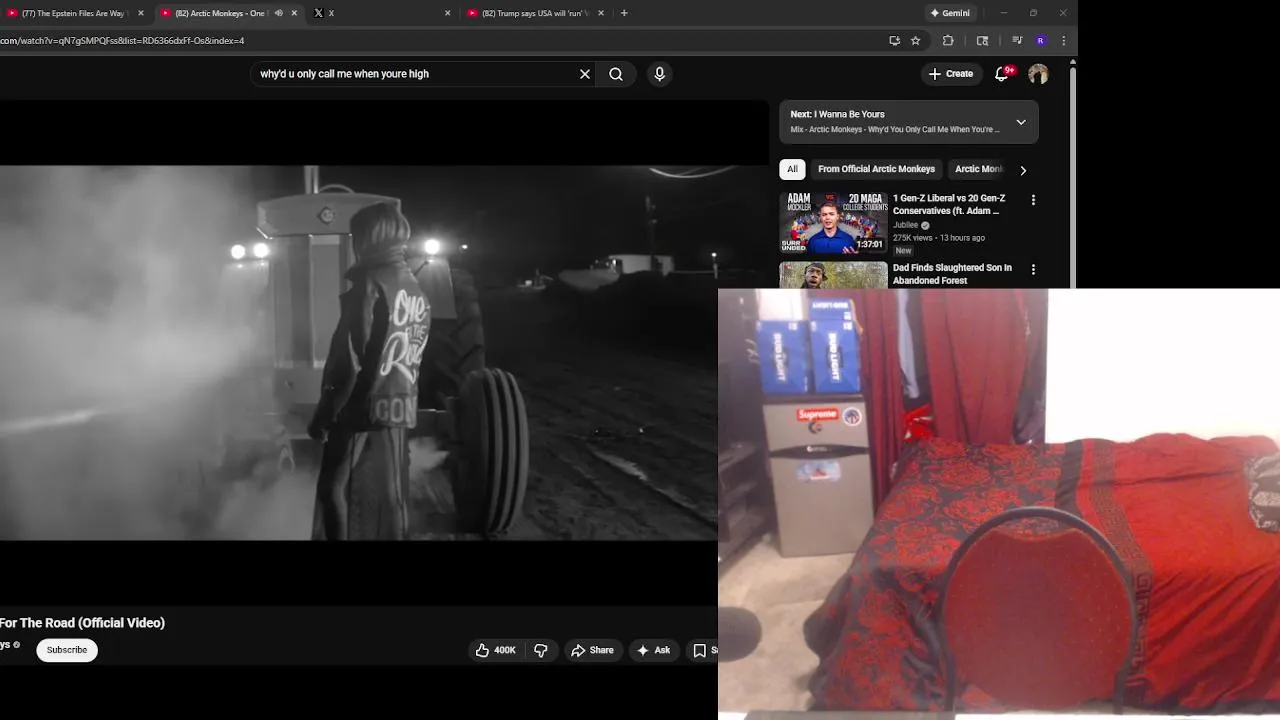Select the All filter chip
Viewport: 1280px width, 720px height.
coord(792,169)
